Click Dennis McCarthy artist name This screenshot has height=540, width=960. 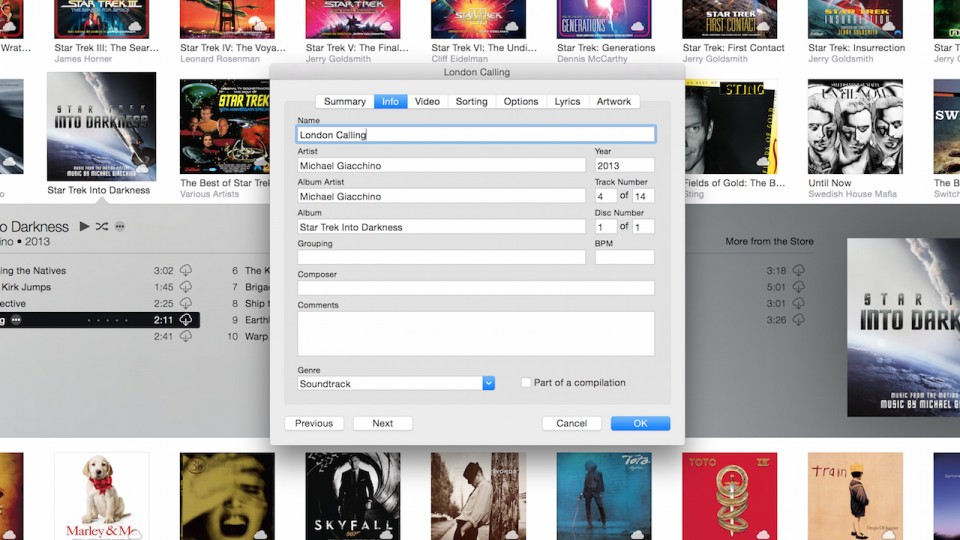tap(592, 59)
